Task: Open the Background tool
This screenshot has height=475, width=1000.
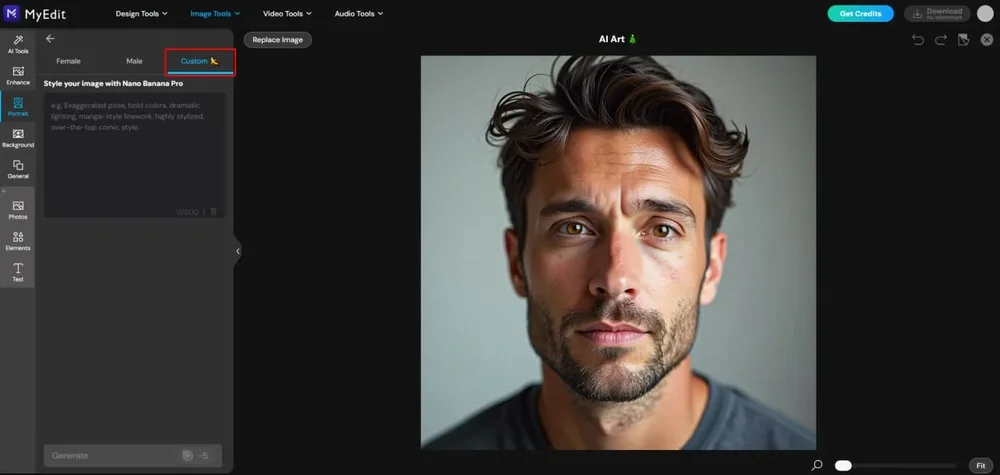Action: coord(17,138)
